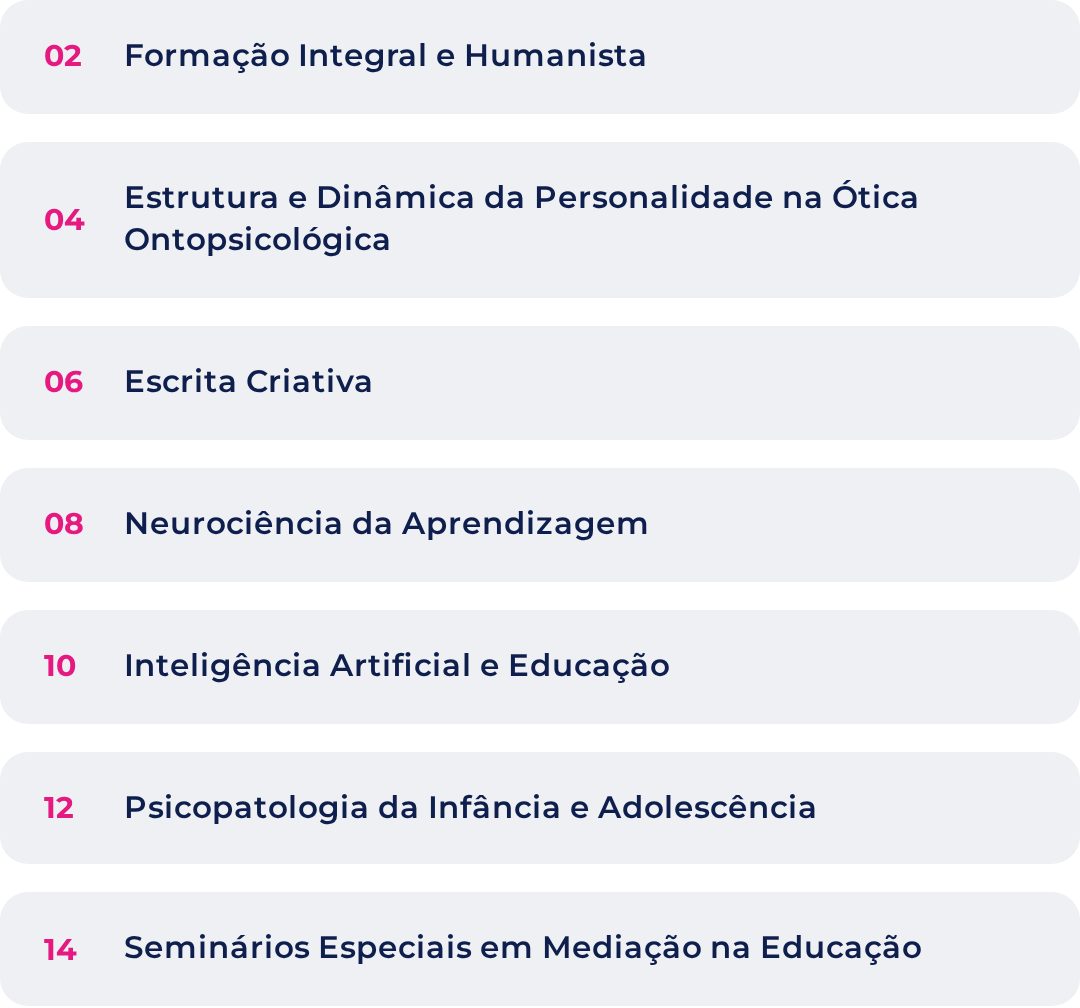
Task: Click the pink number 08 label
Action: click(63, 524)
